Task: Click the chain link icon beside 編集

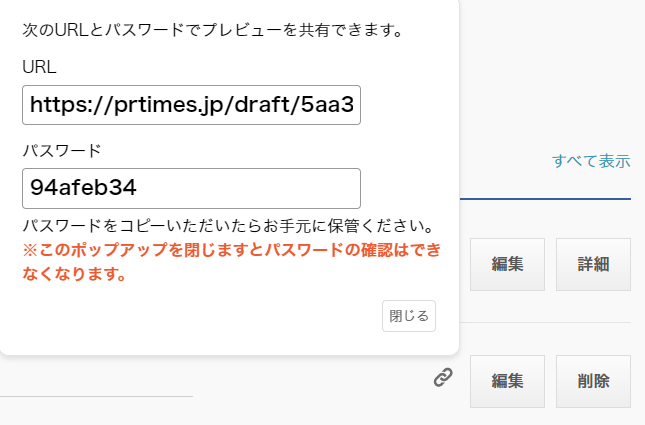Action: click(x=443, y=378)
